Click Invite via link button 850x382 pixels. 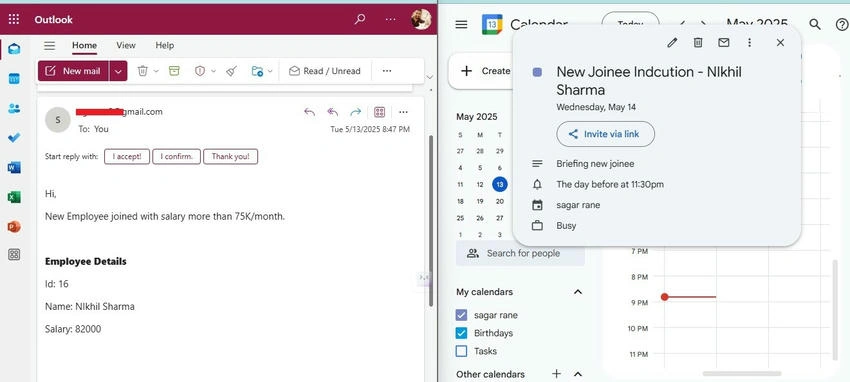606,134
